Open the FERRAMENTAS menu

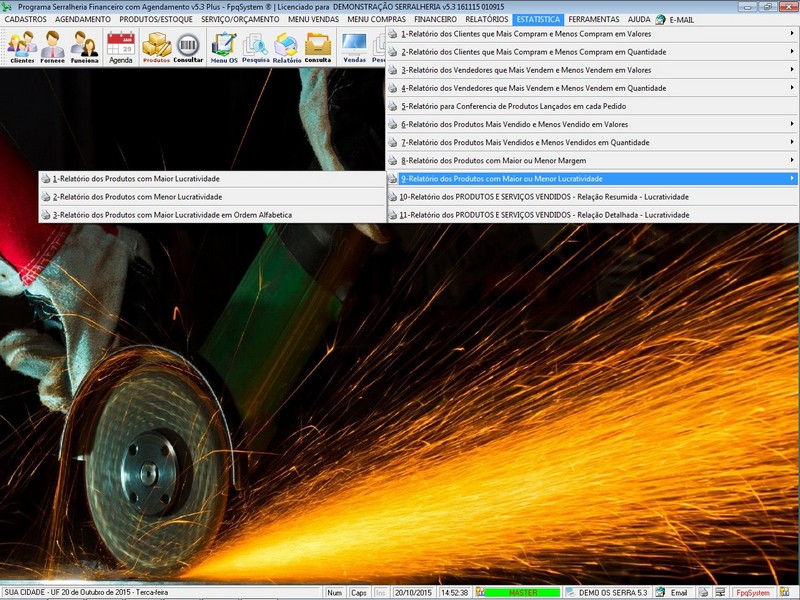pos(594,19)
